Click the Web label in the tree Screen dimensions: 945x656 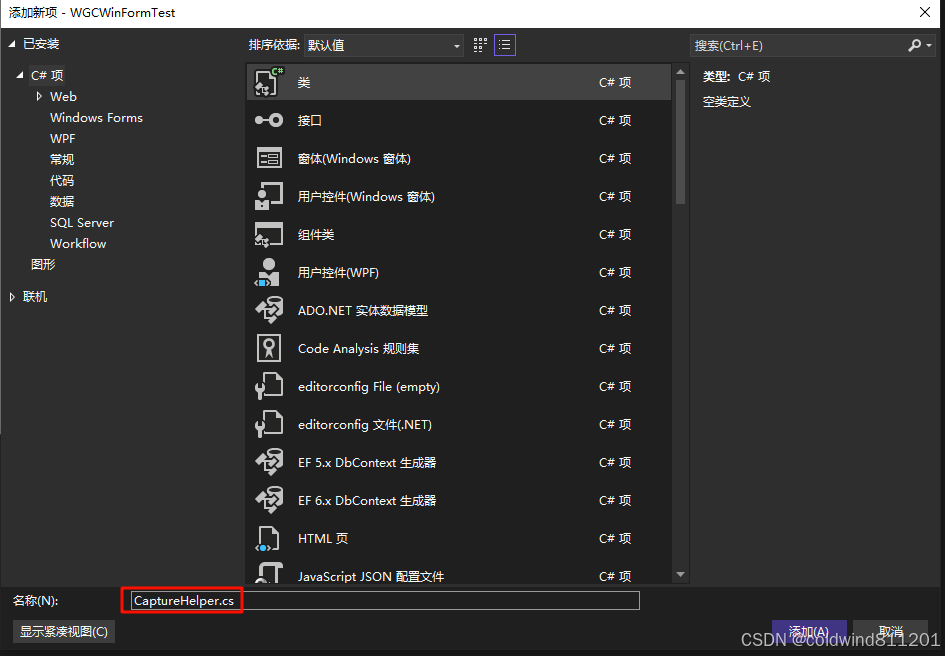coord(63,96)
